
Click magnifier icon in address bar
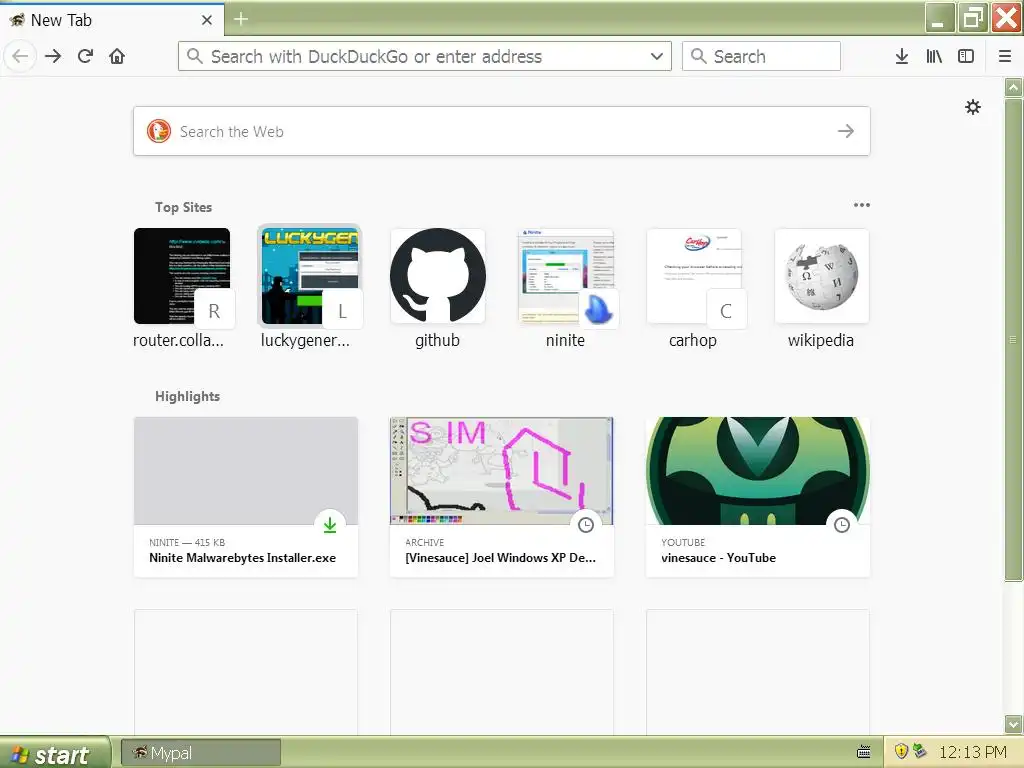(194, 56)
